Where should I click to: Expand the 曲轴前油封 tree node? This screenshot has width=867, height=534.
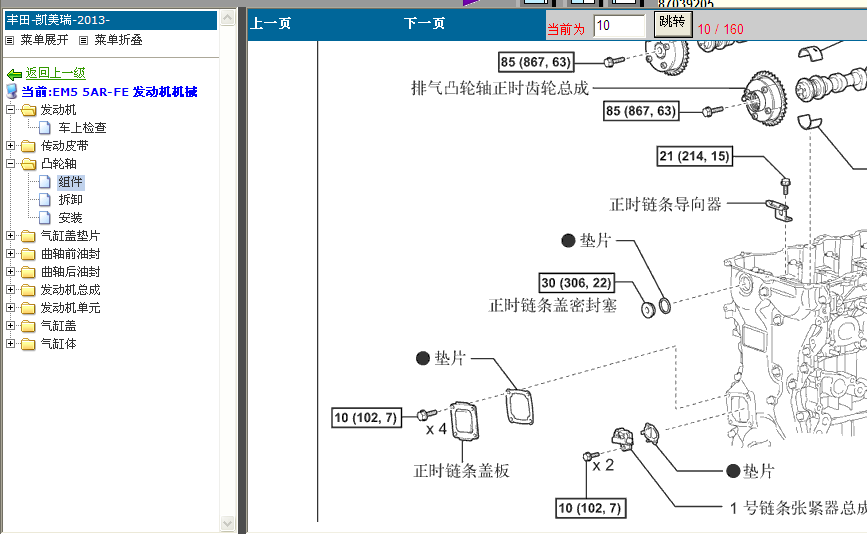pos(10,254)
